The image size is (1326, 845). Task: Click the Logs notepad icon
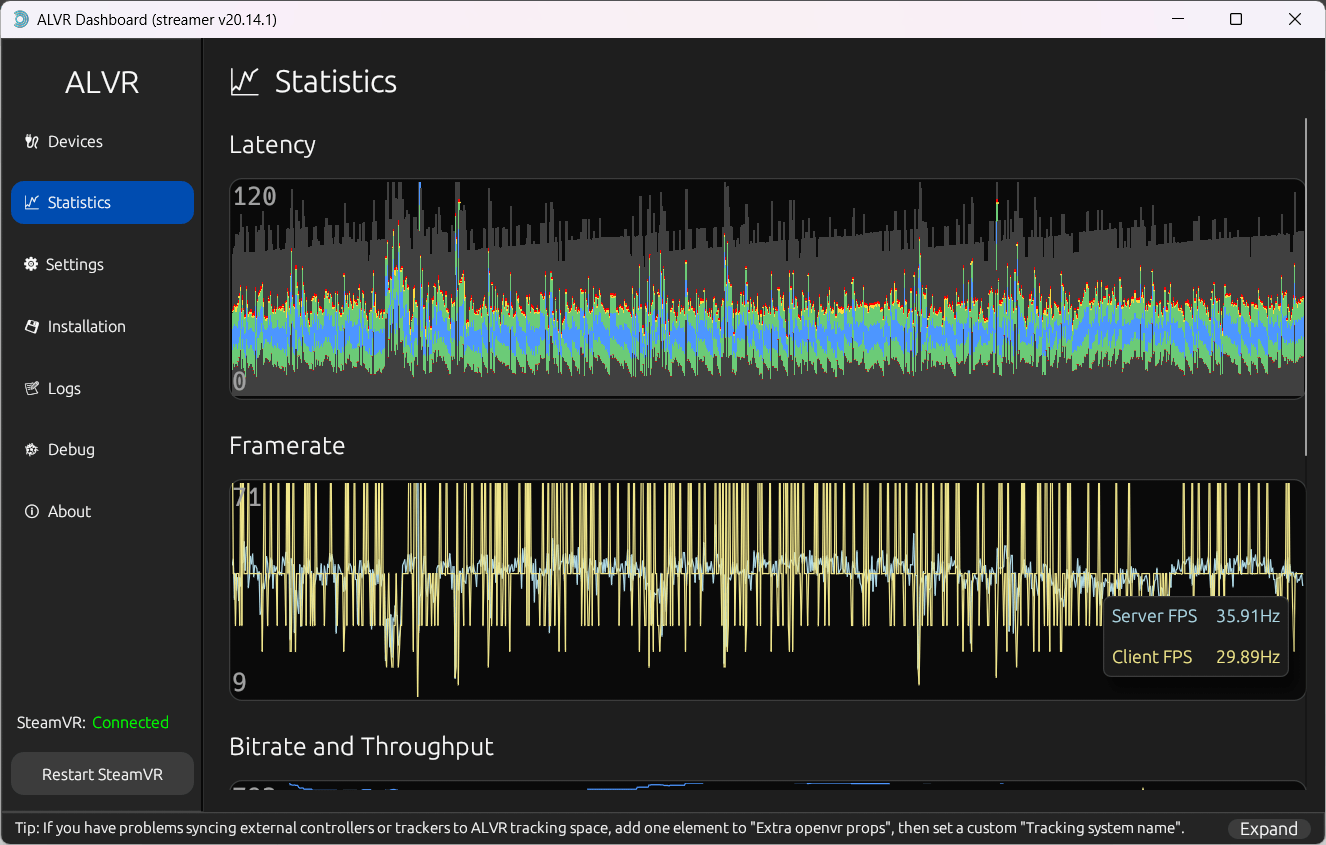click(31, 389)
